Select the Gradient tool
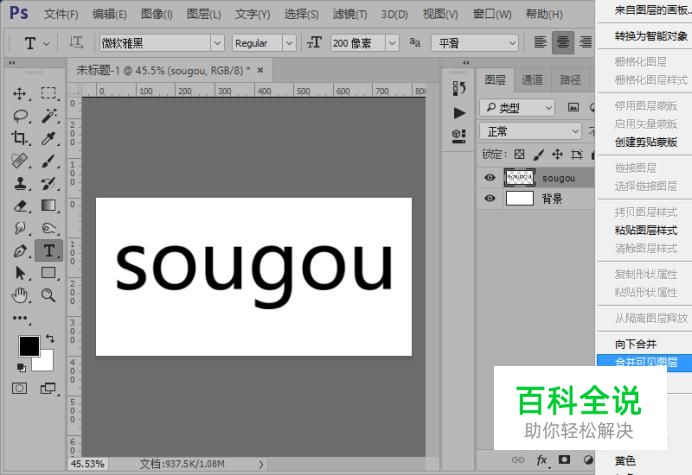 pyautogui.click(x=49, y=205)
